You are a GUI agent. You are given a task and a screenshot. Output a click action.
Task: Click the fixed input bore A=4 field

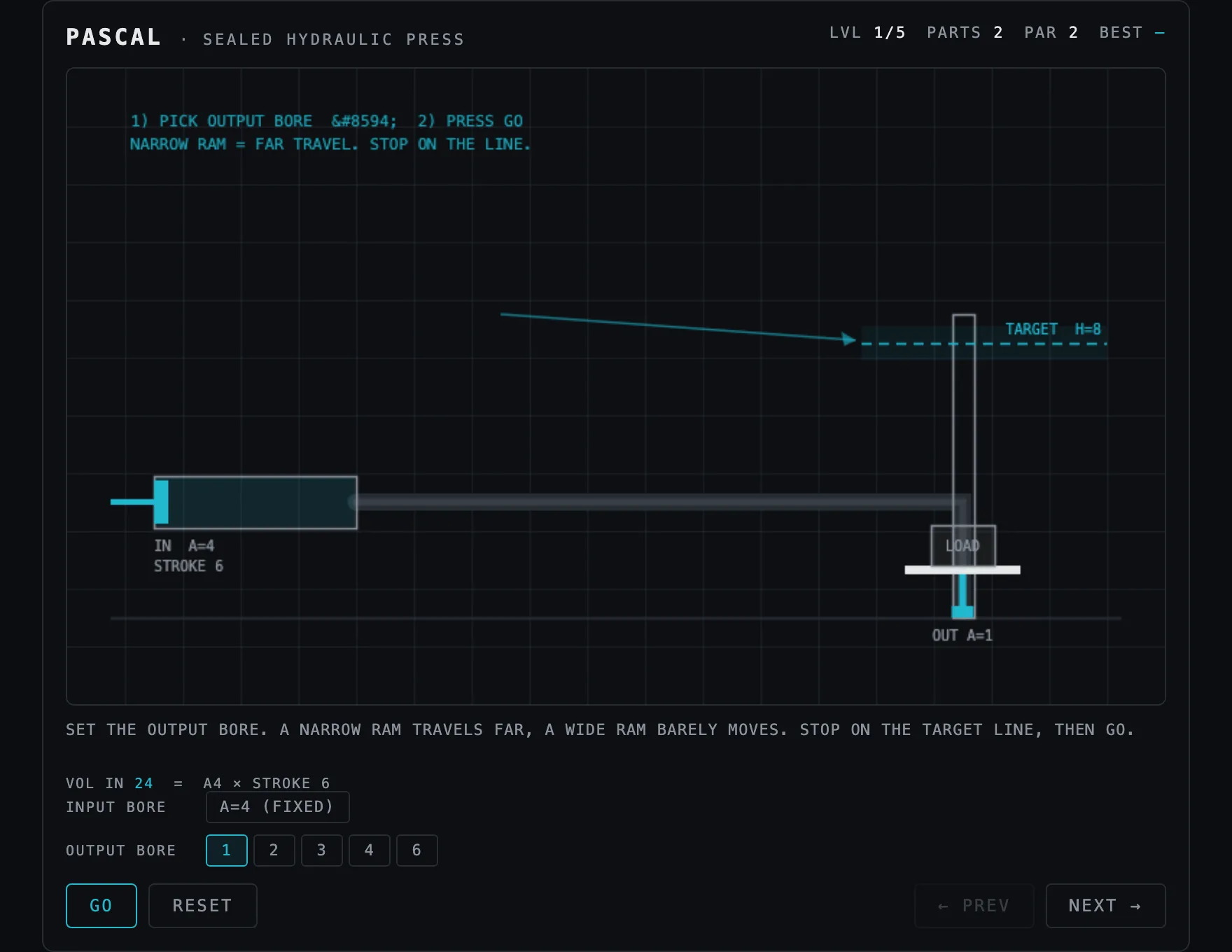coord(277,806)
